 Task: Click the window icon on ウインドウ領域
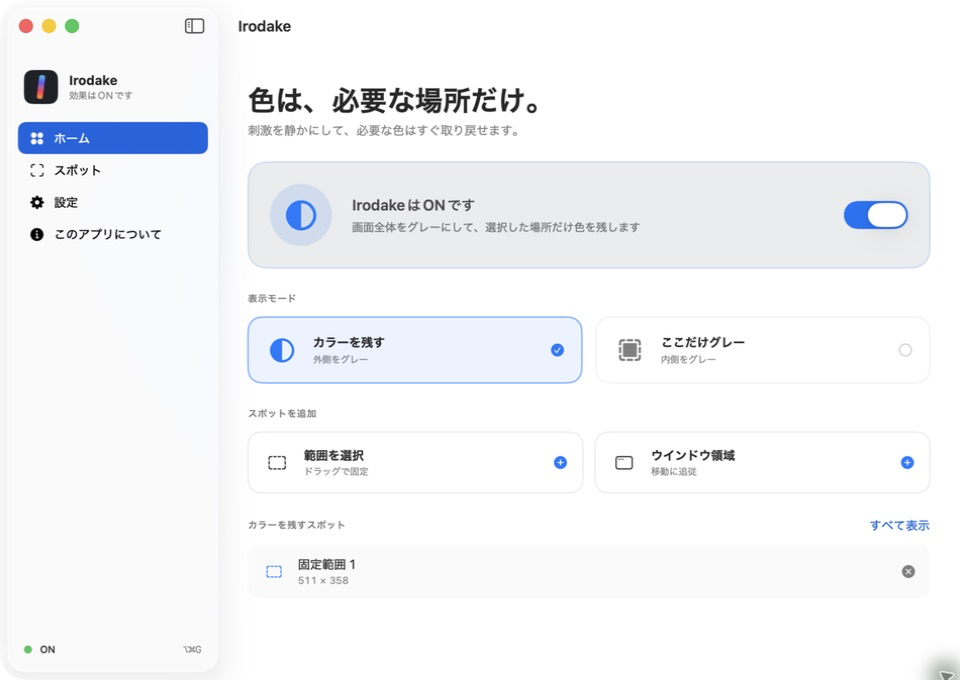(x=624, y=463)
